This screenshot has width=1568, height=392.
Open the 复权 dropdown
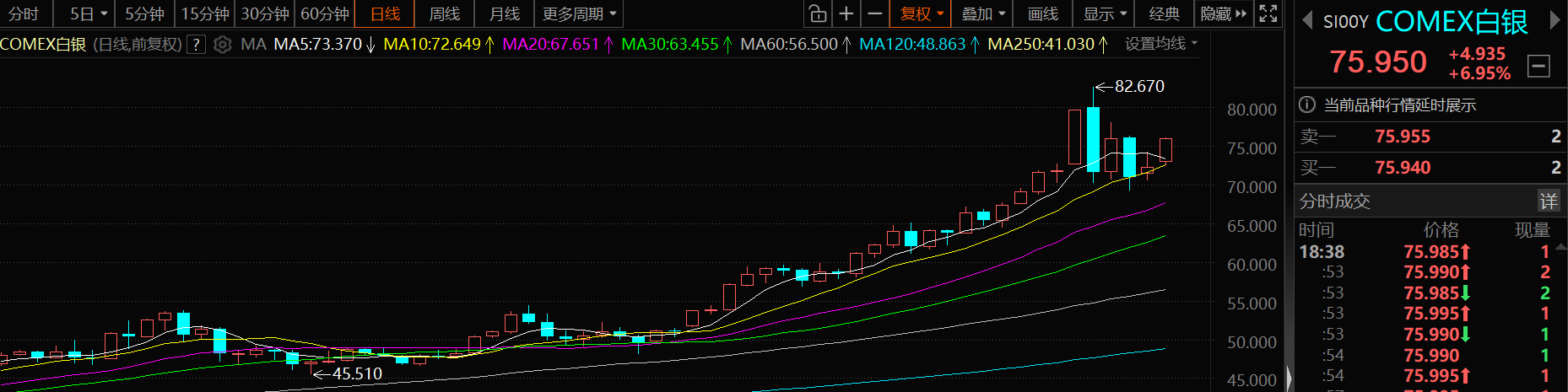coord(921,13)
